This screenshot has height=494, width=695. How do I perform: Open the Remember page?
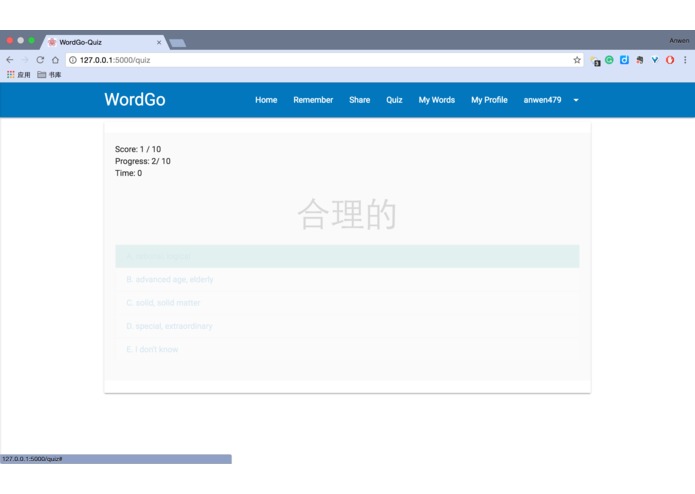(x=313, y=100)
